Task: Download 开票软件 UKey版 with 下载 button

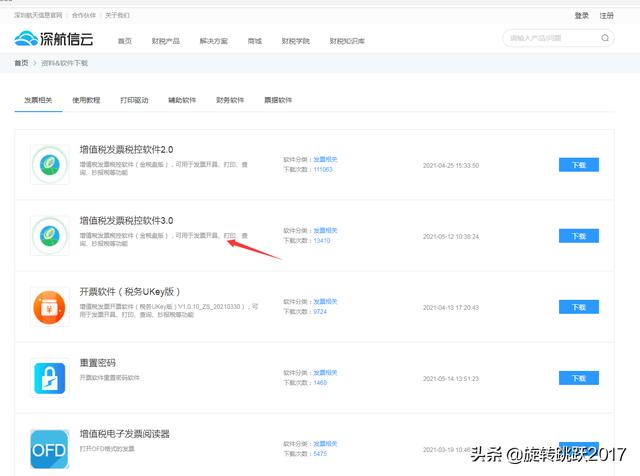Action: (x=579, y=307)
